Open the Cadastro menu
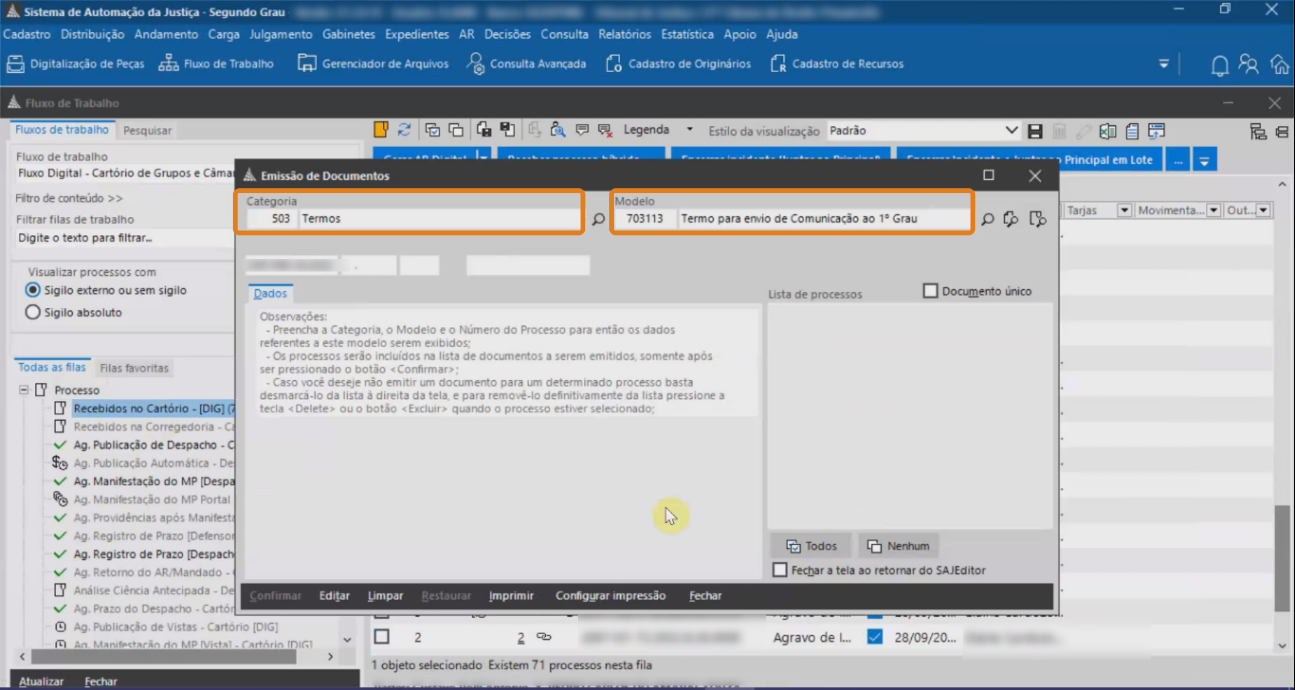Screen dimensions: 1295x690 pos(27,34)
